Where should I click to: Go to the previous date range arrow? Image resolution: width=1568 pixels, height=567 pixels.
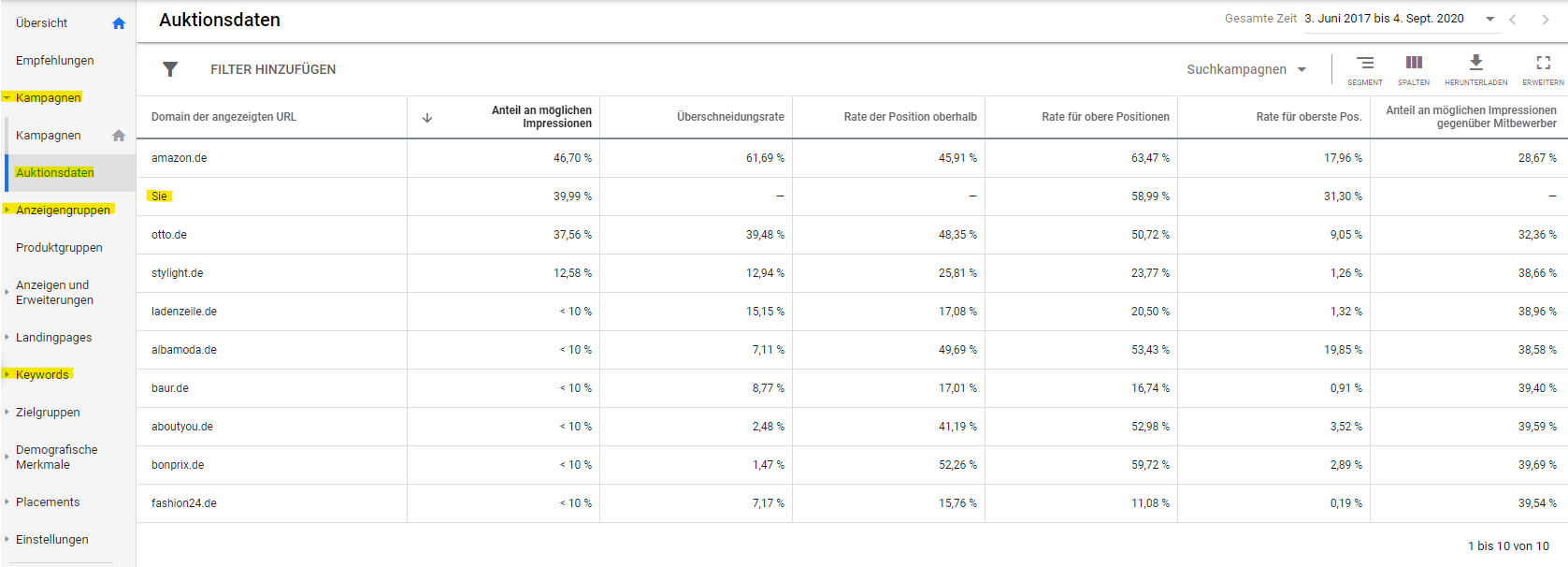[x=1513, y=20]
